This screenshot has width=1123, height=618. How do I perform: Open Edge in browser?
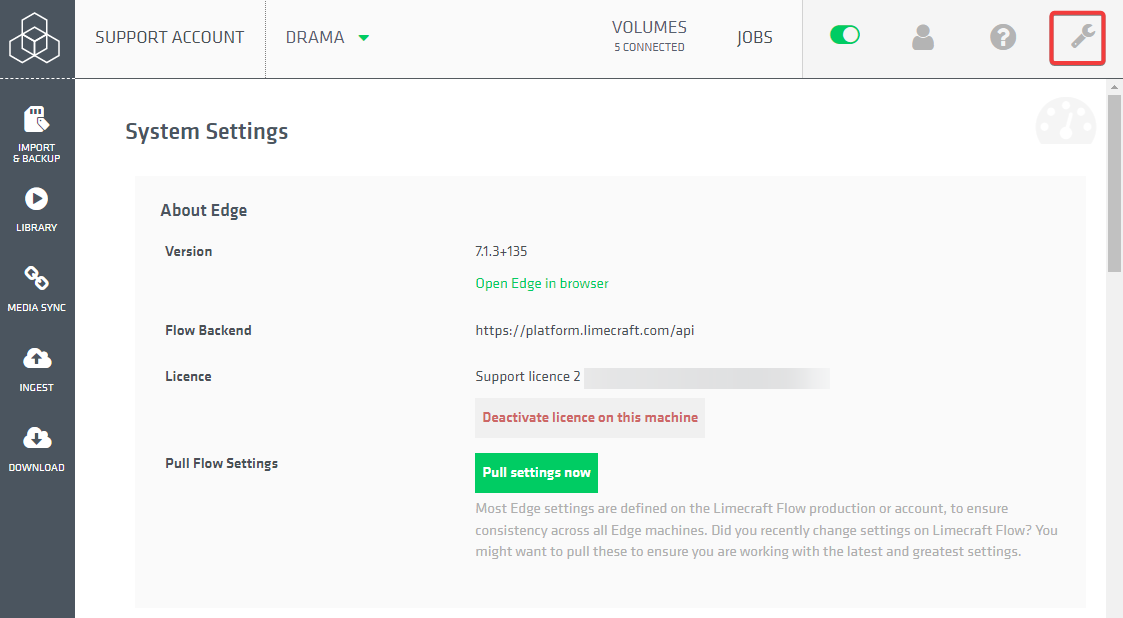[x=542, y=284]
